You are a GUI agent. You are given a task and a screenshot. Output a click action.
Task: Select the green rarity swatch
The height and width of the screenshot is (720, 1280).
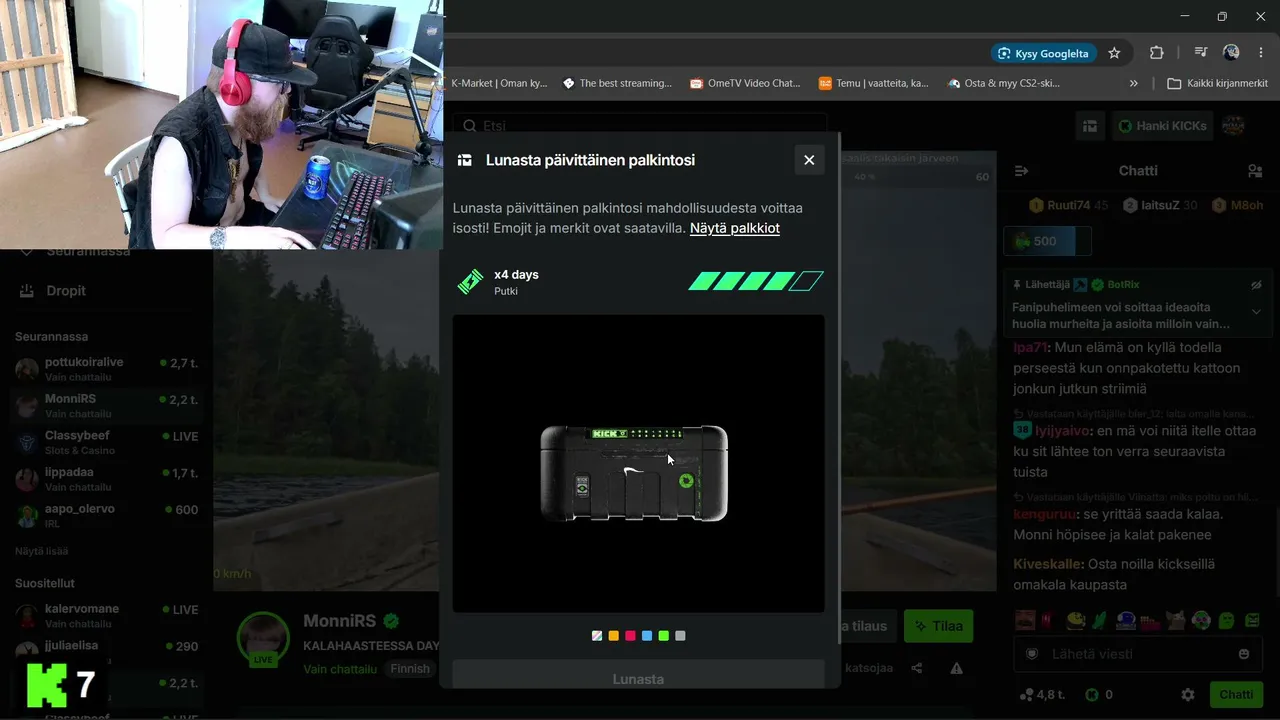(664, 636)
